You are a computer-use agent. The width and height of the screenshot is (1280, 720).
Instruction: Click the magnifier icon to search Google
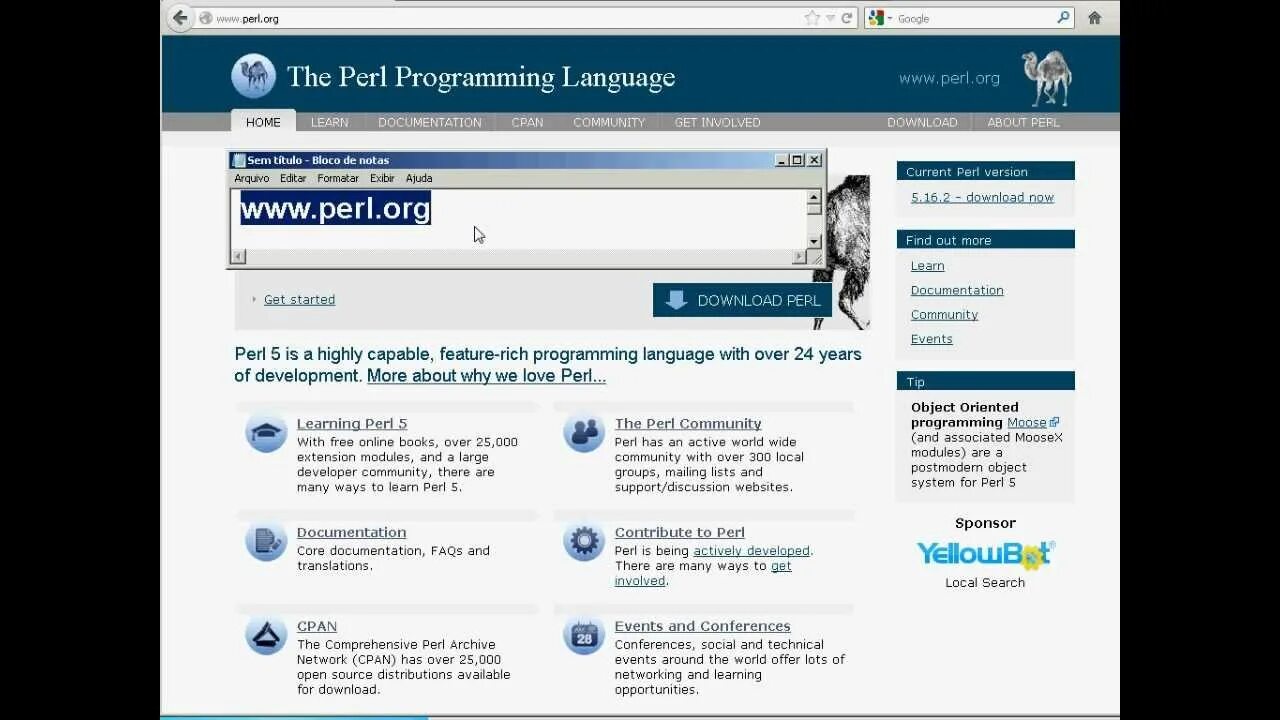(1062, 17)
